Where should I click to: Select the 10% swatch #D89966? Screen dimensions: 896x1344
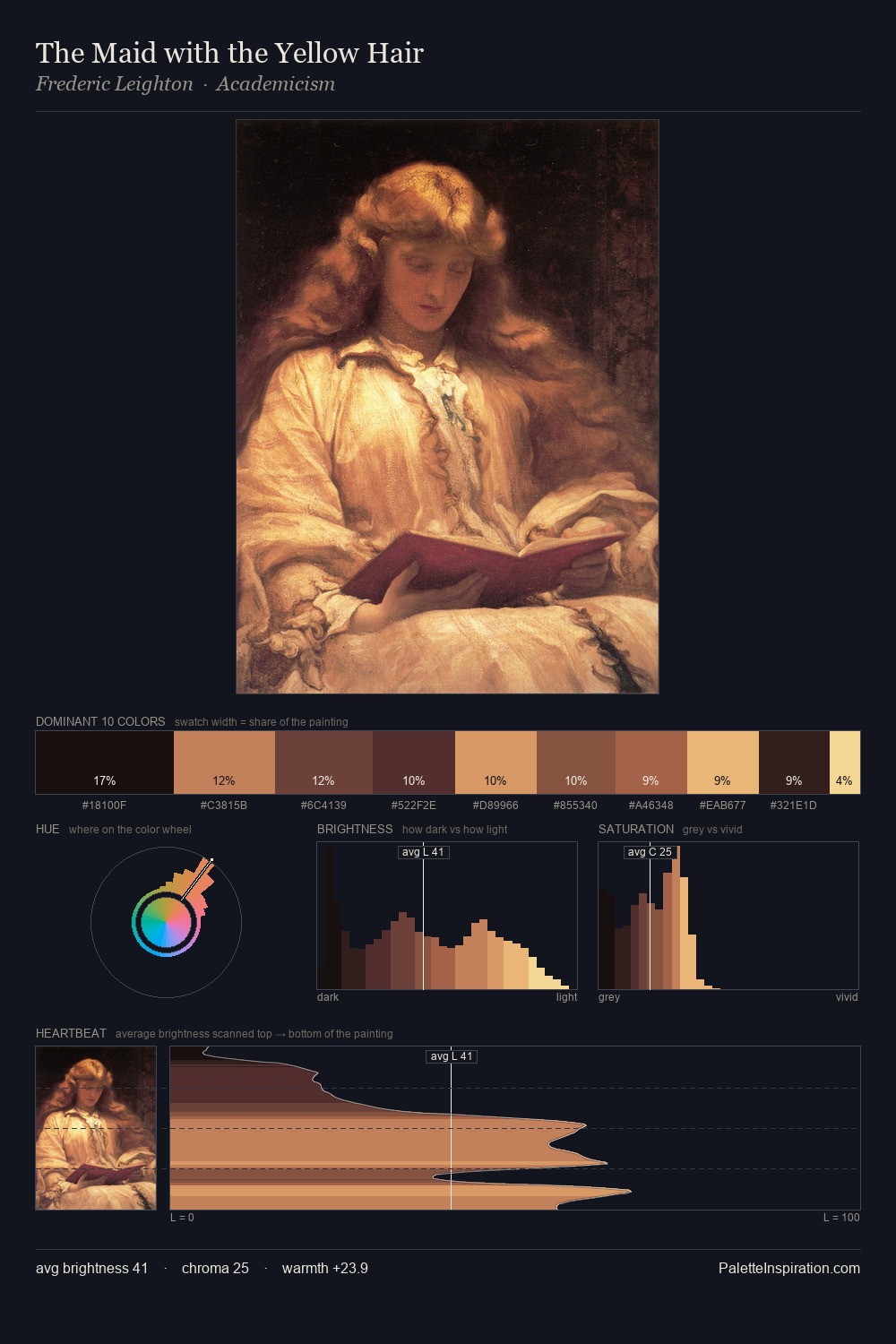(495, 762)
